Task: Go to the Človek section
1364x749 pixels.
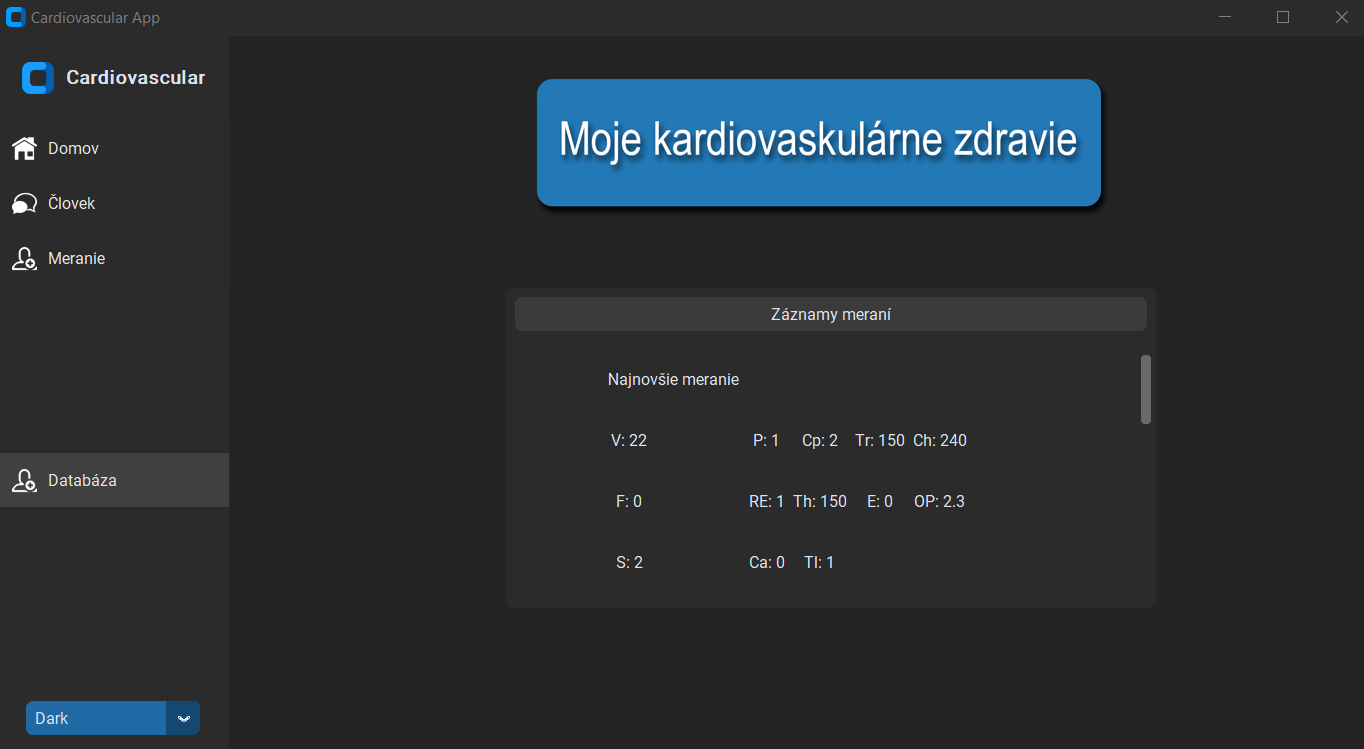Action: 114,203
